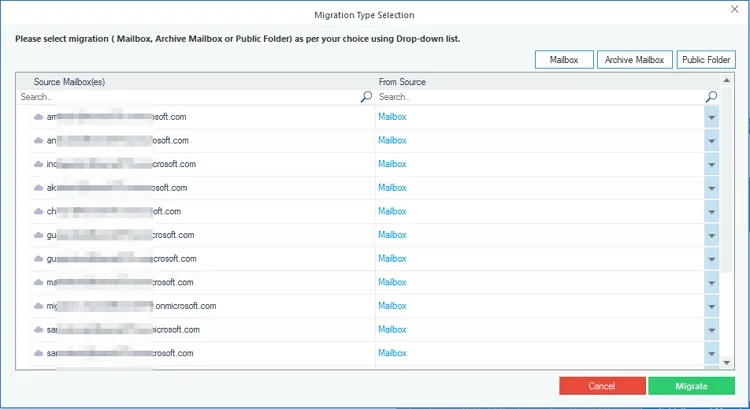Select Mailbox value in 'sa...icrosoft.com' row

pyautogui.click(x=392, y=330)
